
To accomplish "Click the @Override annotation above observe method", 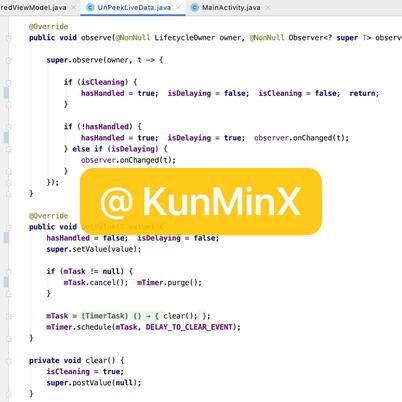I will (x=49, y=26).
